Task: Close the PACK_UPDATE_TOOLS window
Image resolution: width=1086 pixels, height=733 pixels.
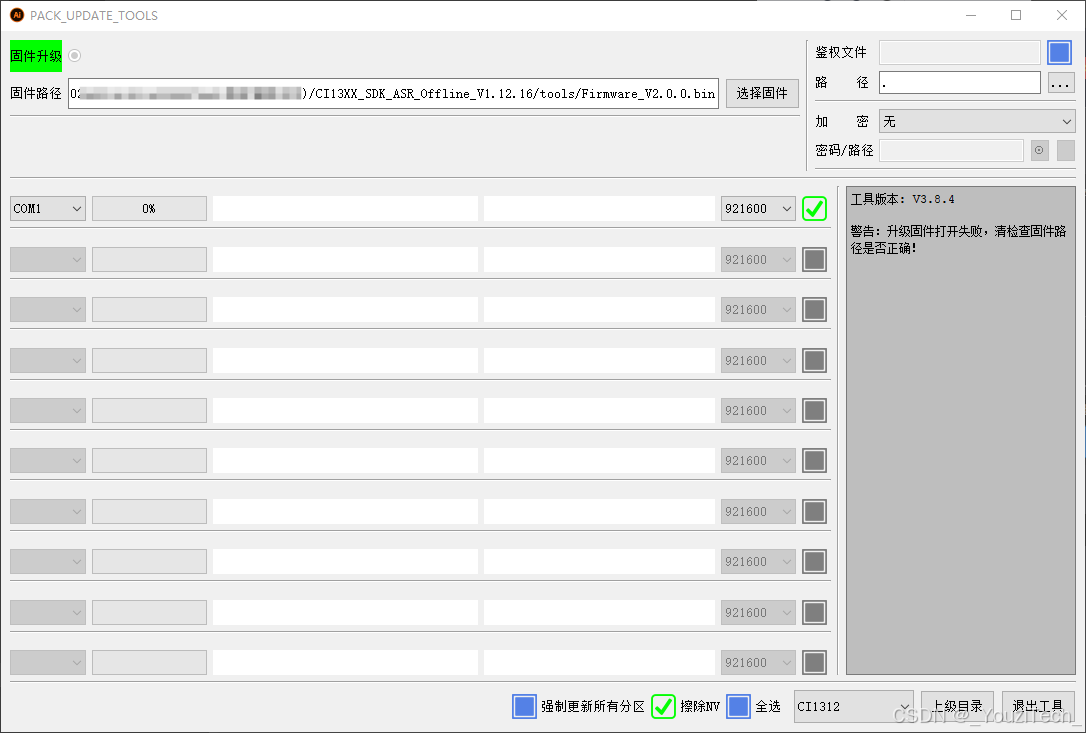Action: coord(1062,15)
